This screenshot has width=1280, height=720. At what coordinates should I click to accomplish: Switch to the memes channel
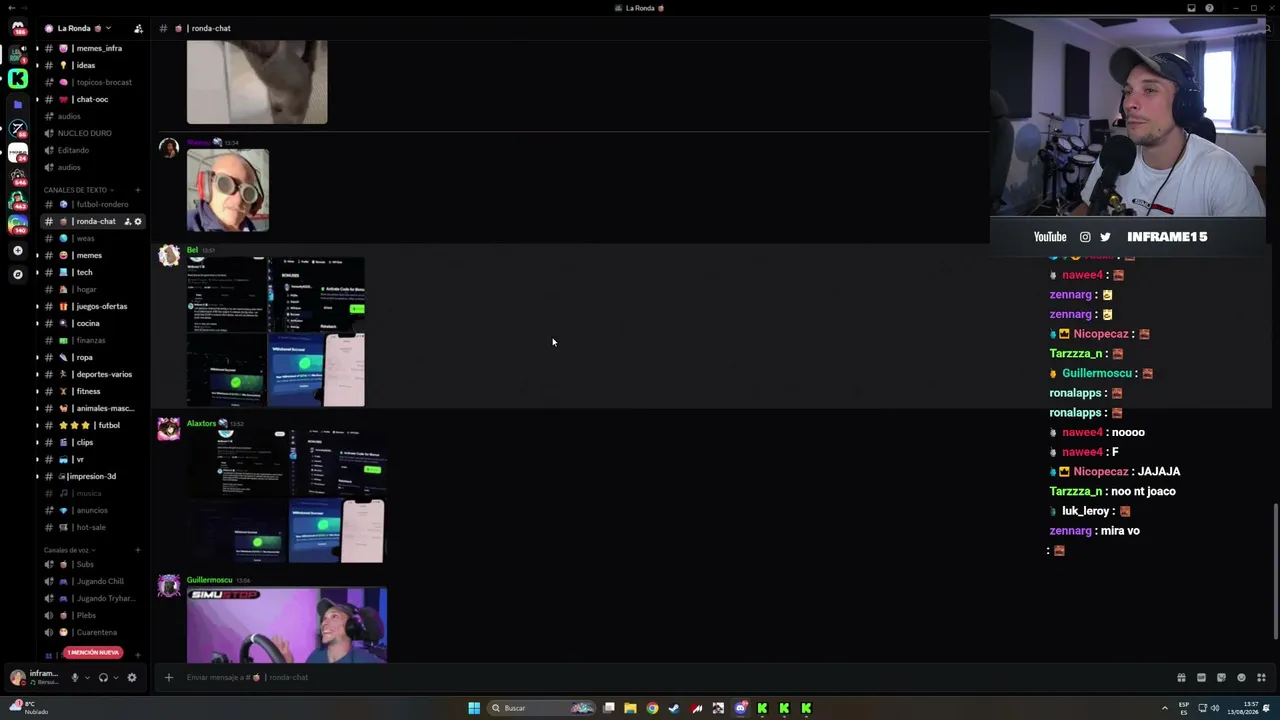point(93,255)
